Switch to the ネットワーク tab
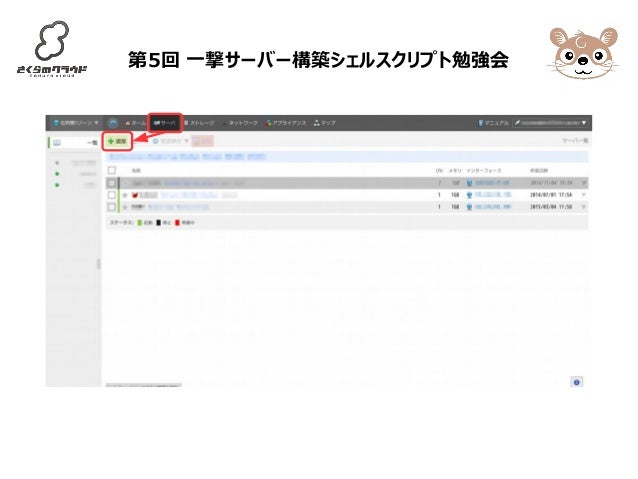This screenshot has height=479, width=638. click(240, 123)
